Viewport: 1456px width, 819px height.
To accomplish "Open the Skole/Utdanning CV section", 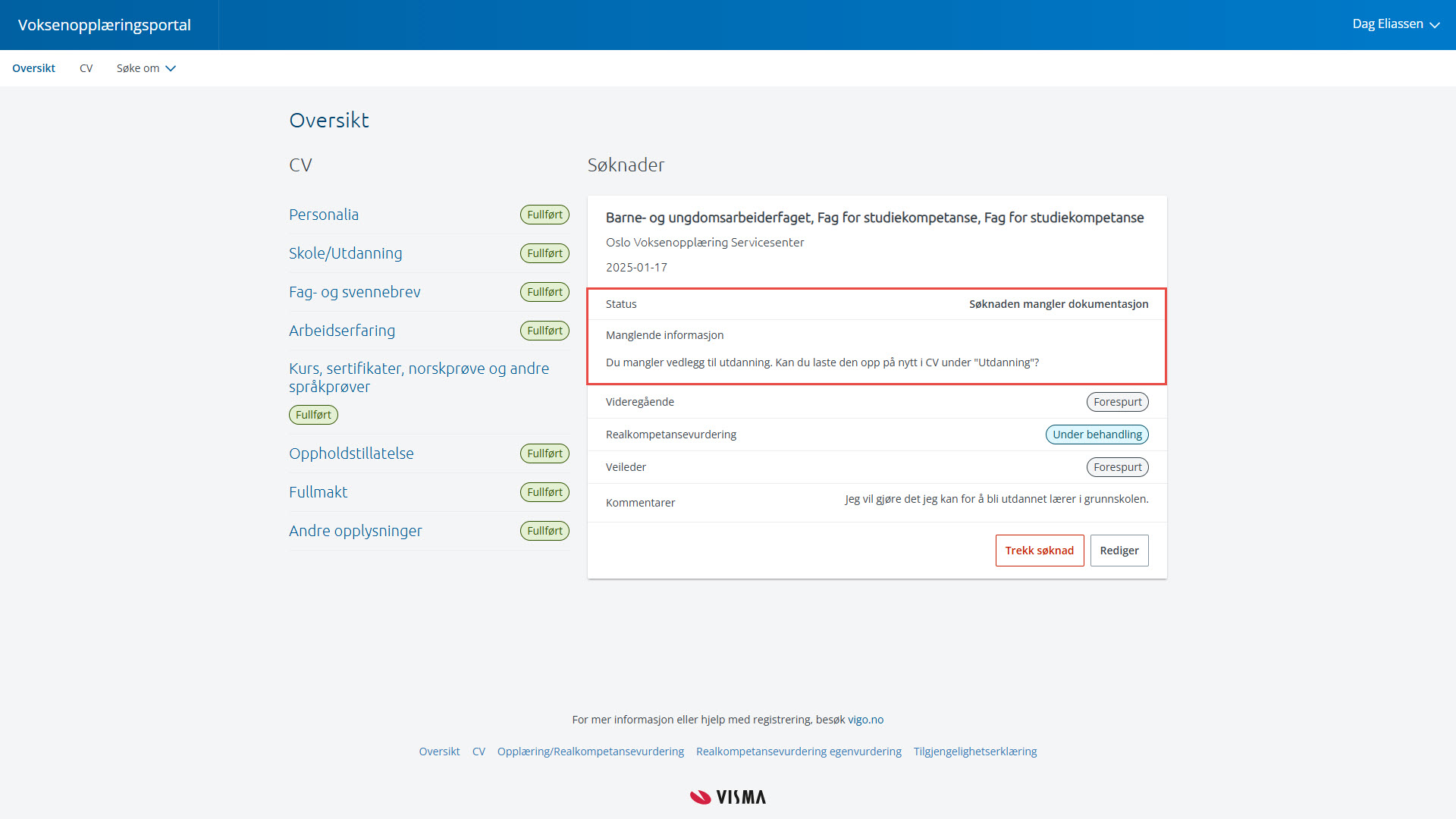I will pyautogui.click(x=345, y=253).
